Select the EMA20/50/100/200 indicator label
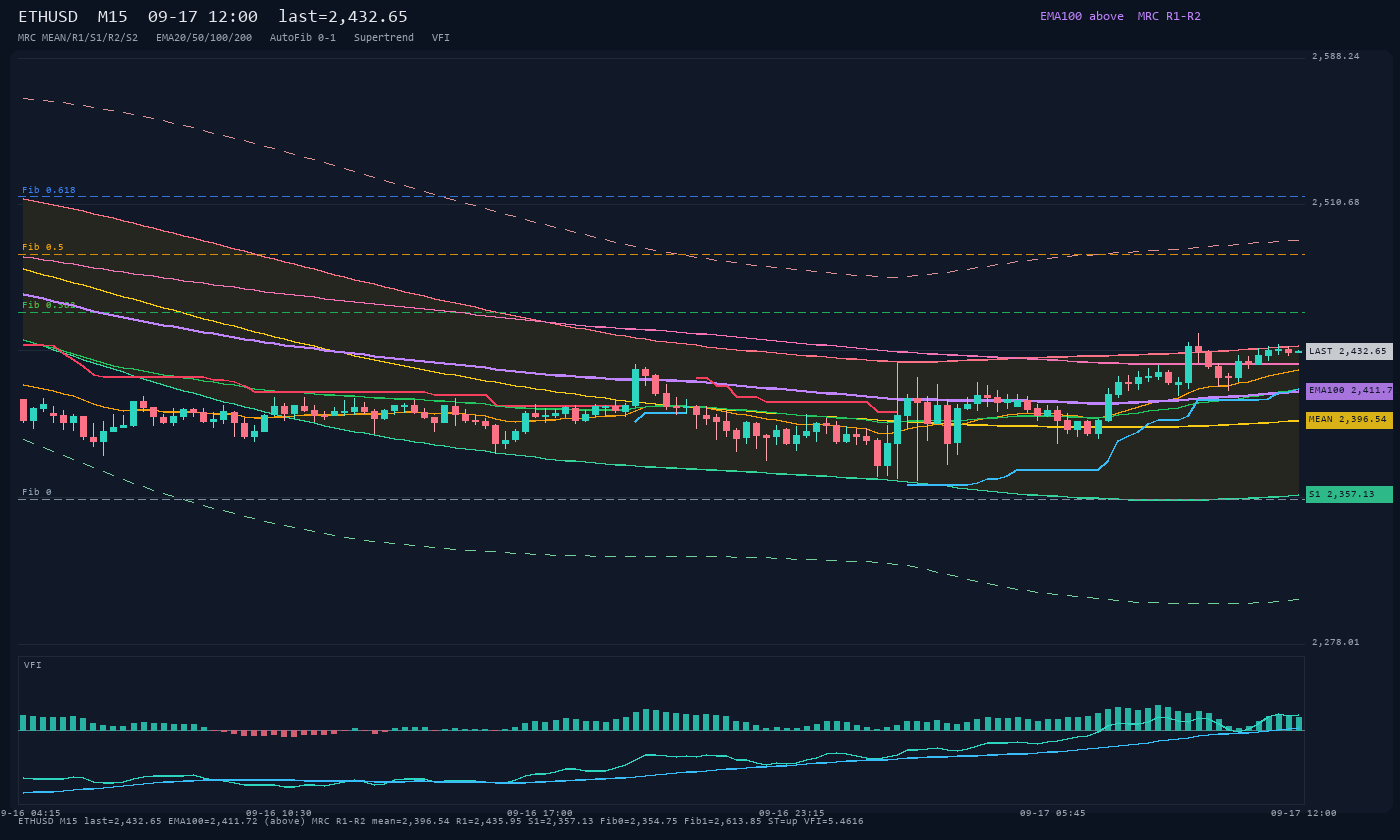Screen dimensions: 1400x840 [204, 37]
